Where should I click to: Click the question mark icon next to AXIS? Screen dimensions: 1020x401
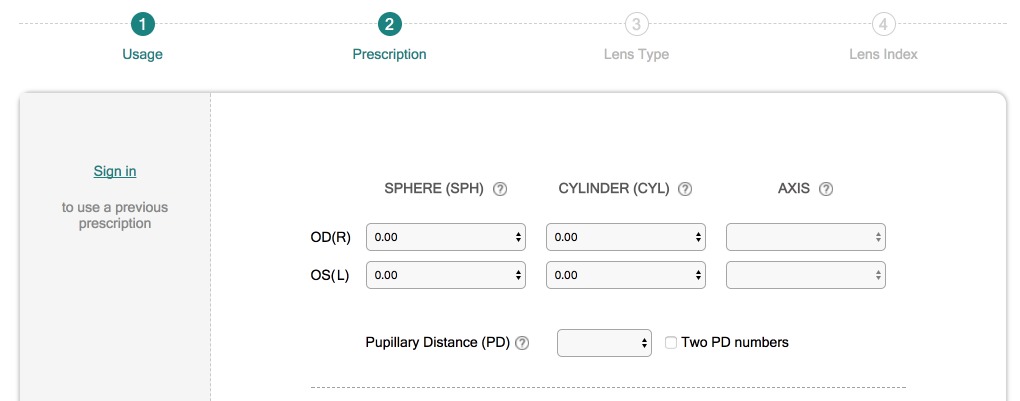click(x=826, y=189)
